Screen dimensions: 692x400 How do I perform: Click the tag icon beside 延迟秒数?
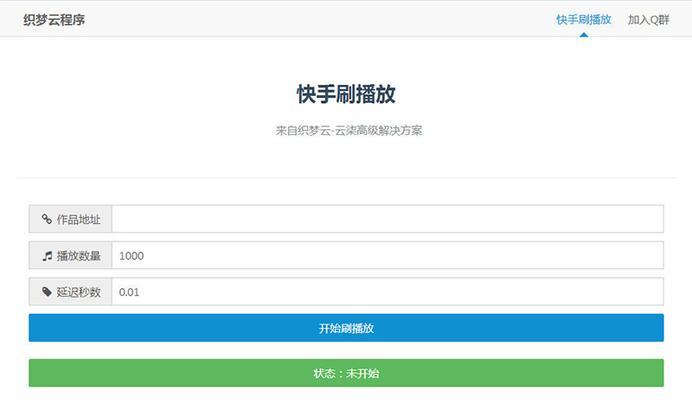click(x=47, y=291)
